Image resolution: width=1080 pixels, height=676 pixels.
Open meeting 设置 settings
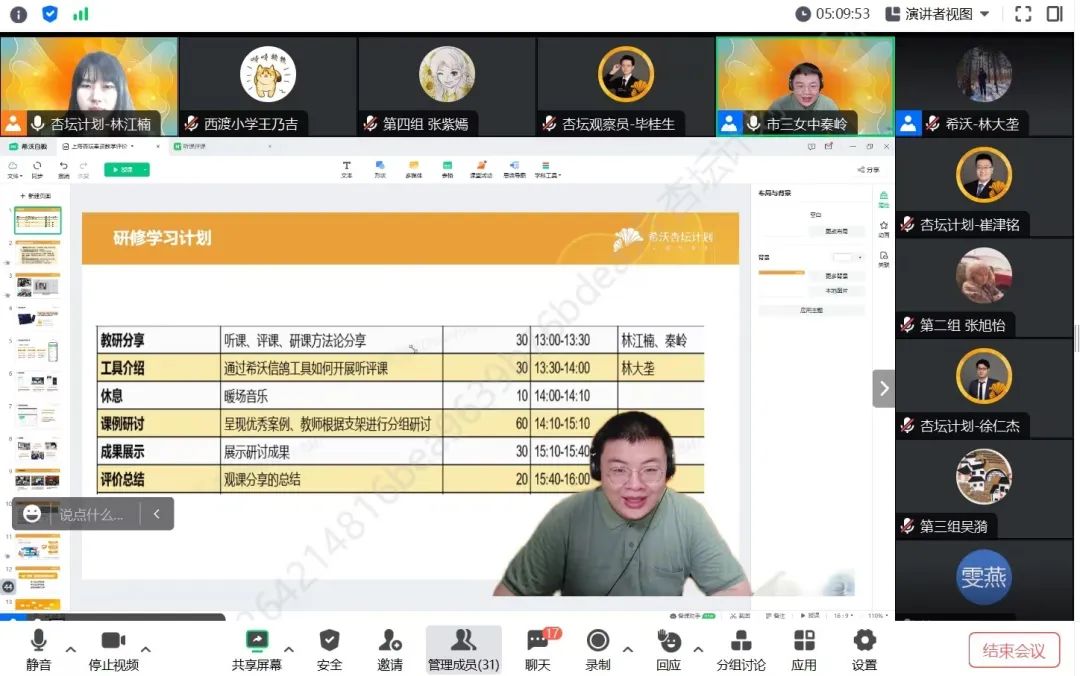click(864, 650)
